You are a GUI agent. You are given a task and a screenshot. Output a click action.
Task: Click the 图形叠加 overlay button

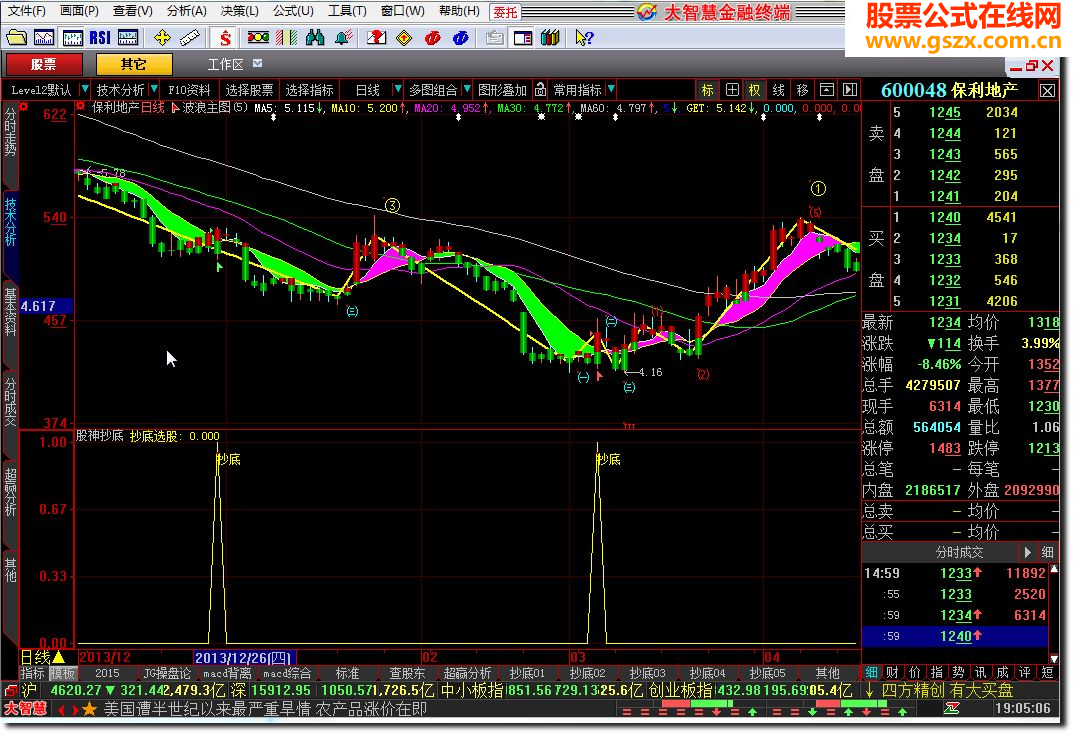pyautogui.click(x=502, y=90)
